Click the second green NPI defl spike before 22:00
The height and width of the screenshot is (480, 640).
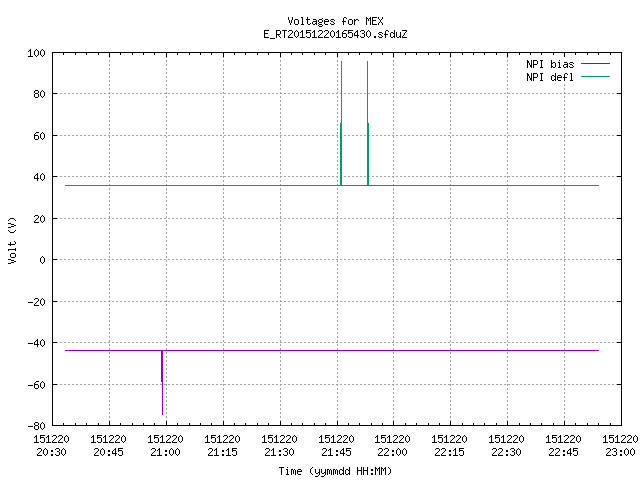[x=368, y=123]
